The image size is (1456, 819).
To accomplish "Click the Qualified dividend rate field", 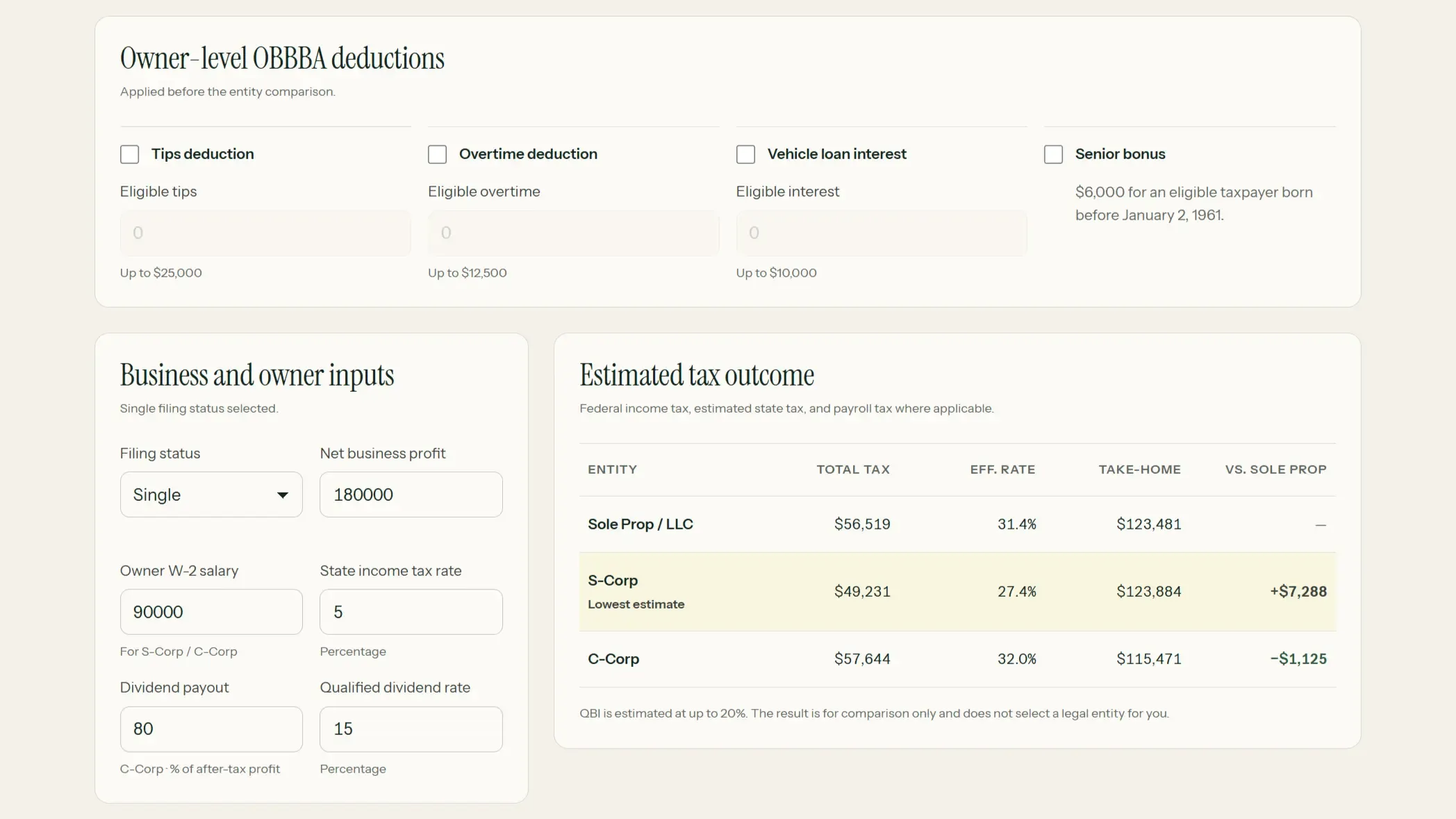I will [411, 729].
